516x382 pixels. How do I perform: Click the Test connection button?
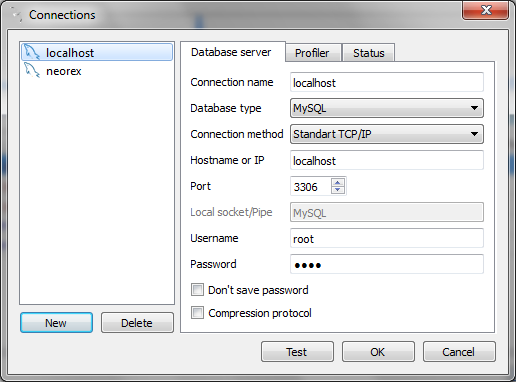297,352
